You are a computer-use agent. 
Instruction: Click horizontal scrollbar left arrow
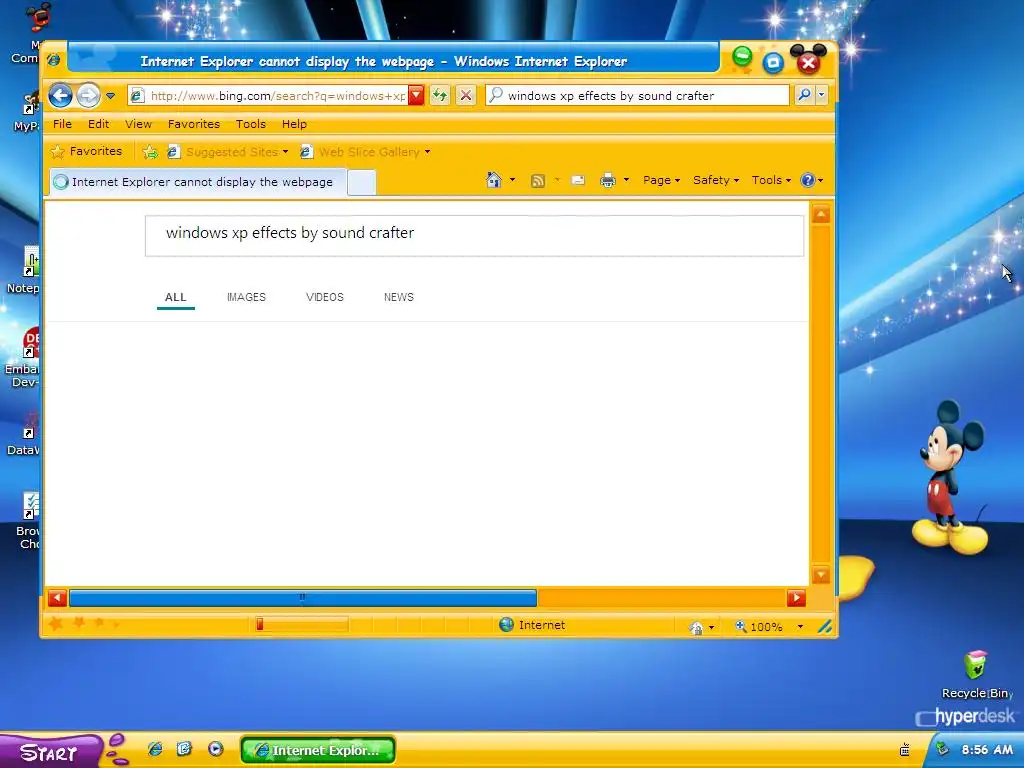[x=57, y=598]
